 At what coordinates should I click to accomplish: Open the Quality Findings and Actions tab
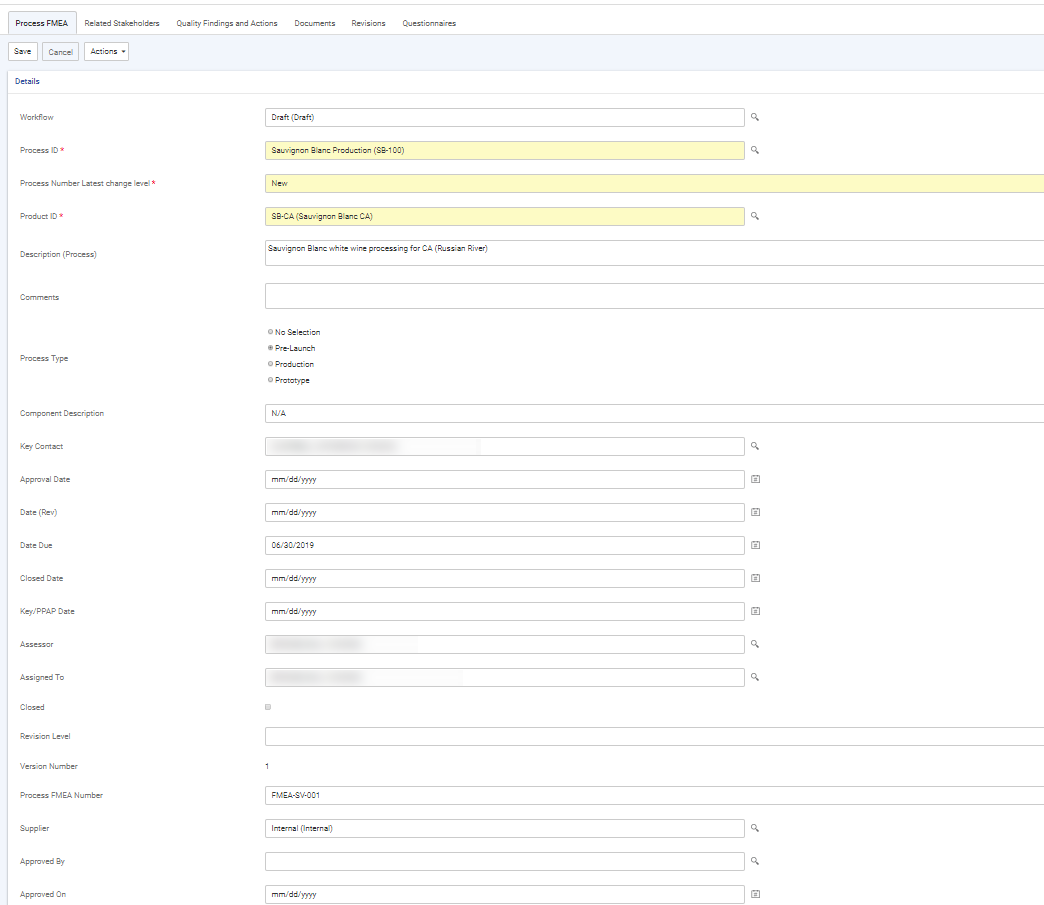pos(227,23)
